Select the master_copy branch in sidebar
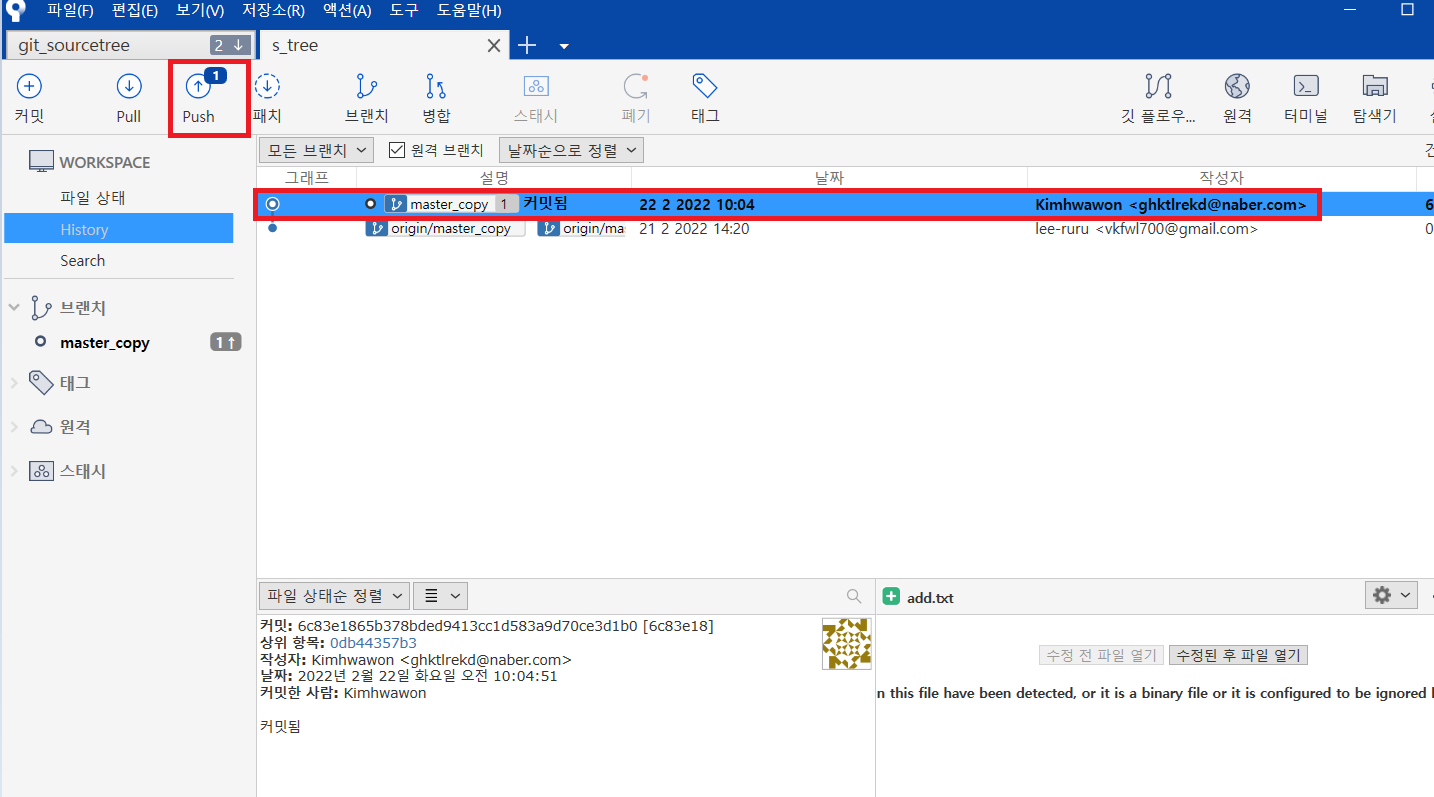 105,342
